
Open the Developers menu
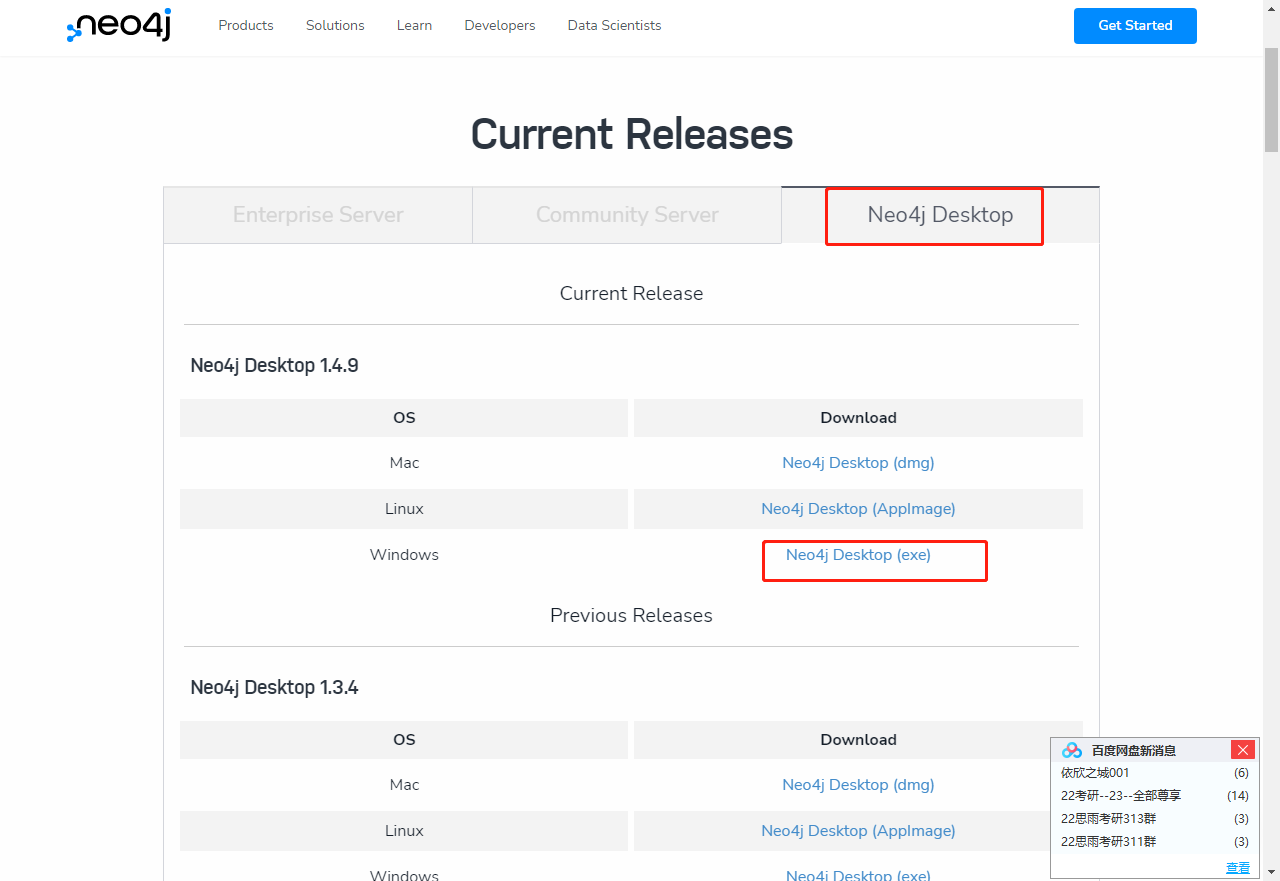500,25
